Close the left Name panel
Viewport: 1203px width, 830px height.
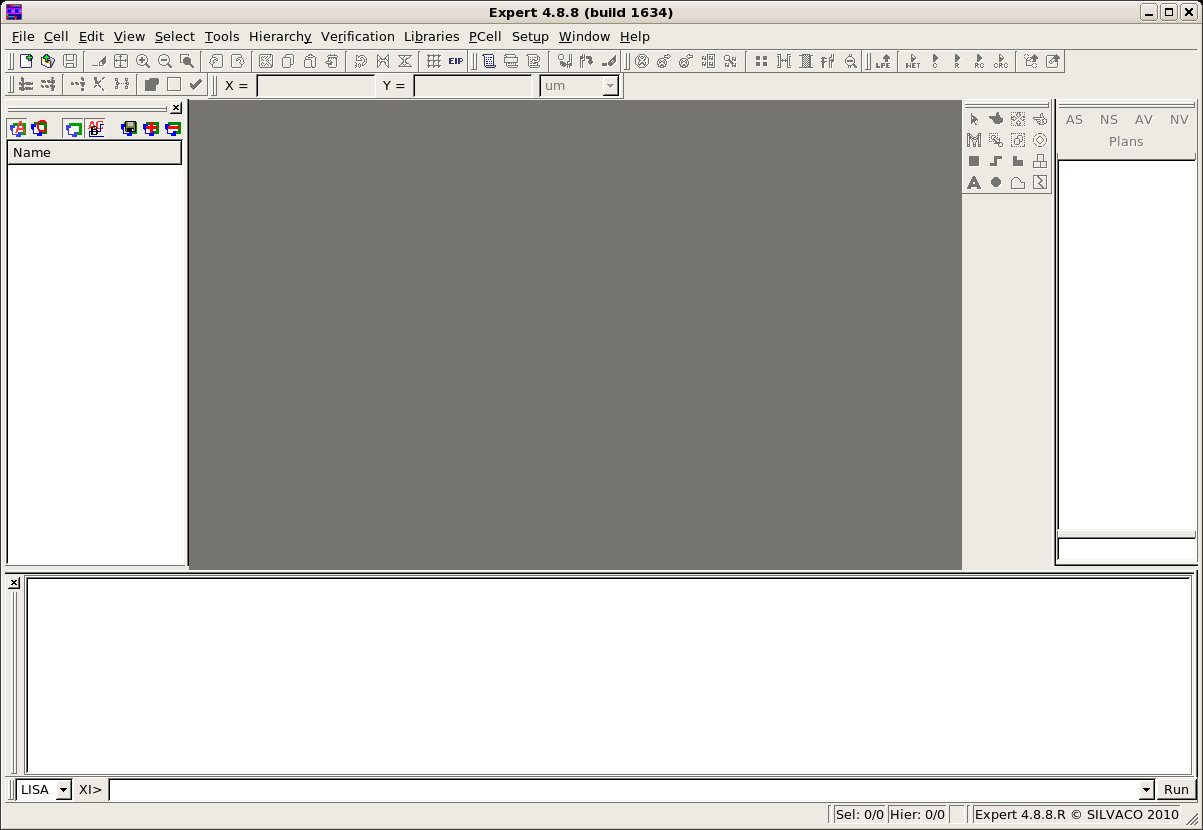click(x=176, y=108)
